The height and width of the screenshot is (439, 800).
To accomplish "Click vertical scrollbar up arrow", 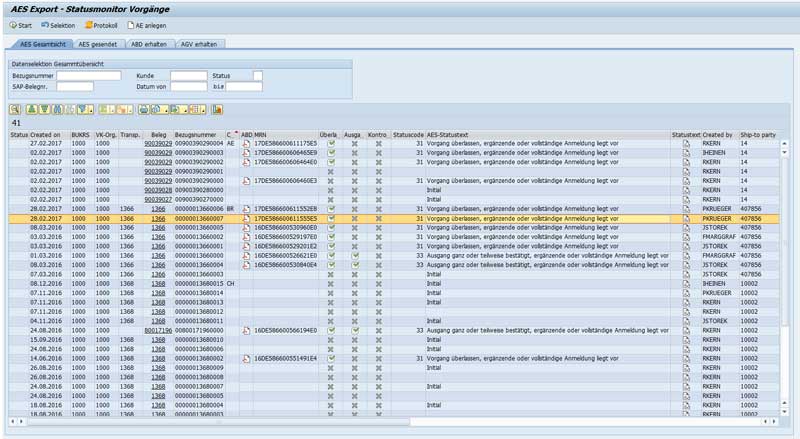I will 784,143.
